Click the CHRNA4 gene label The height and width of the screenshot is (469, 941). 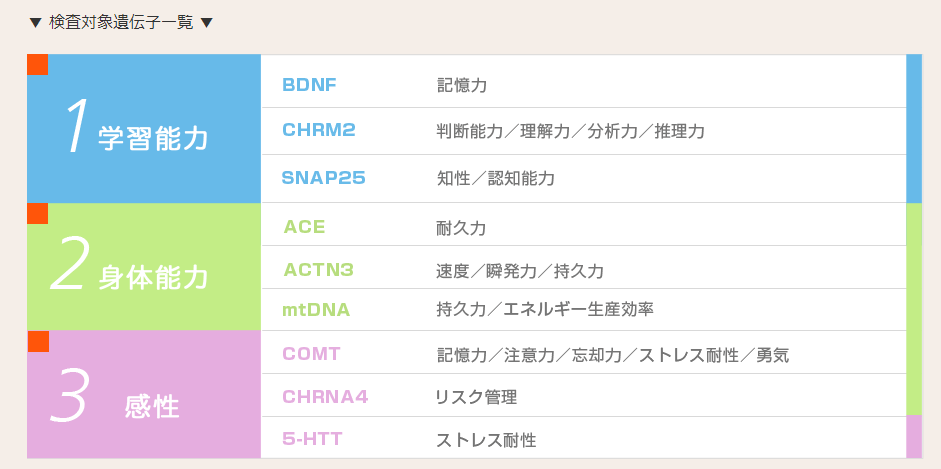(x=325, y=397)
